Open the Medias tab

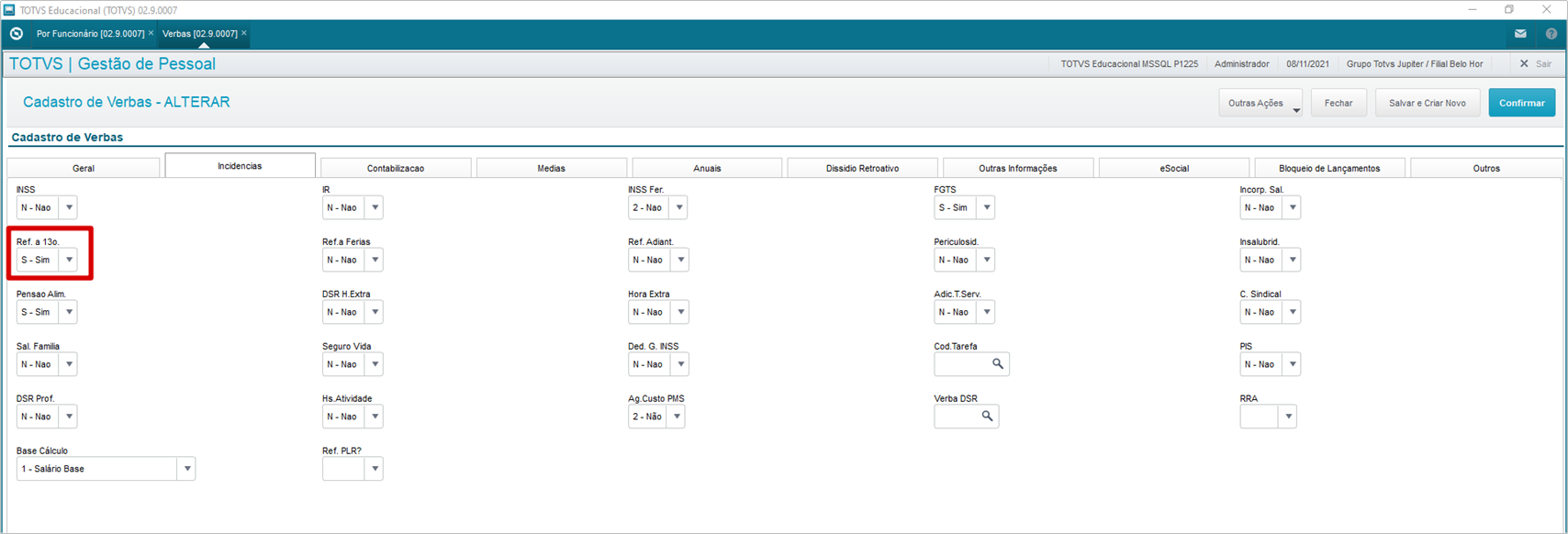point(552,168)
